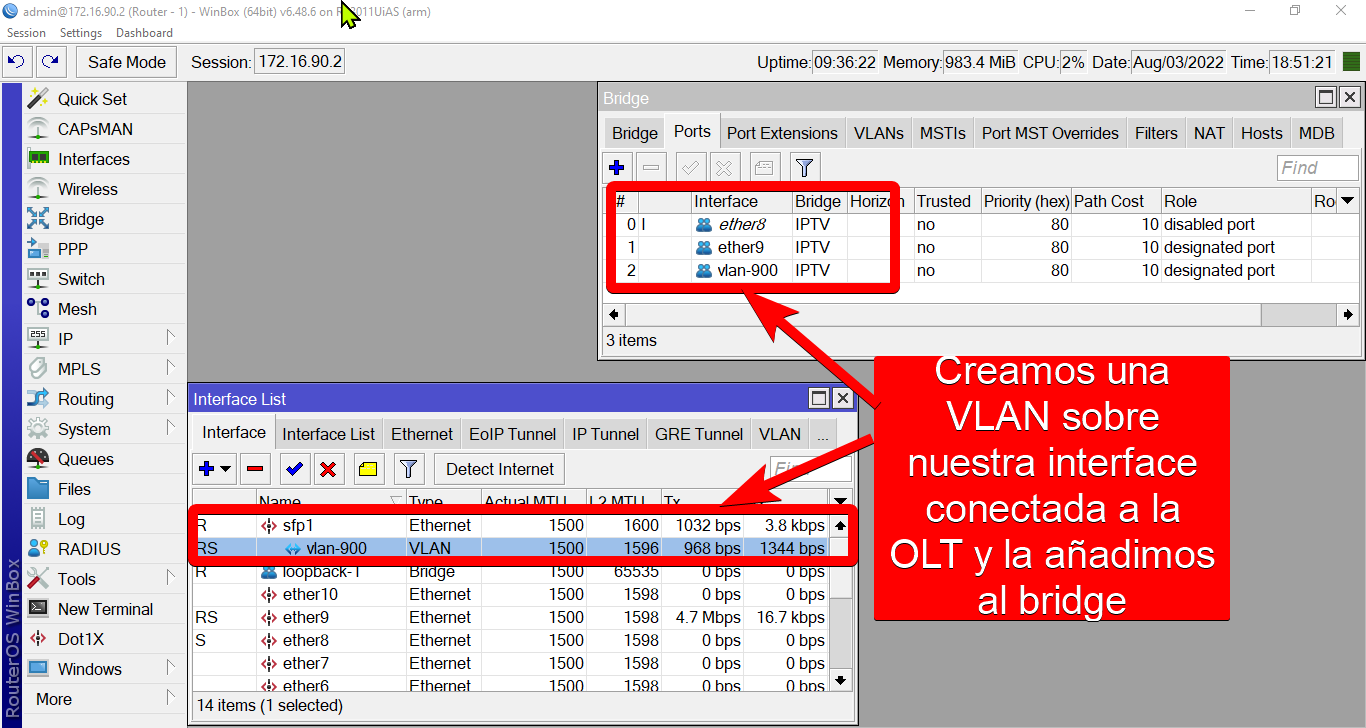Image resolution: width=1366 pixels, height=728 pixels.
Task: Open the add interface dropdown arrow
Action: pyautogui.click(x=226, y=468)
